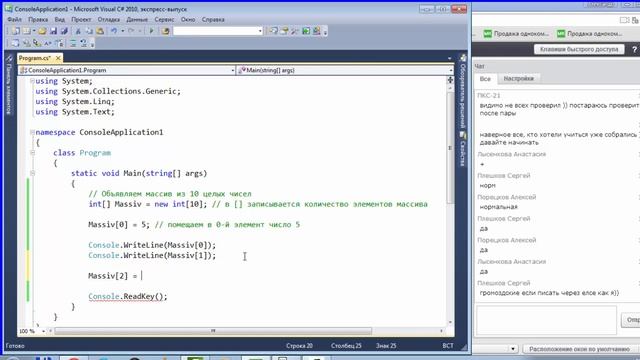
Task: Click the editor horizontal scrollbar thumb
Action: click(x=213, y=331)
